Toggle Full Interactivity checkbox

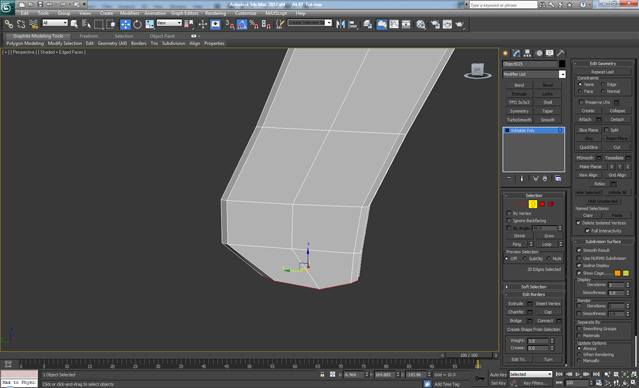coord(587,231)
